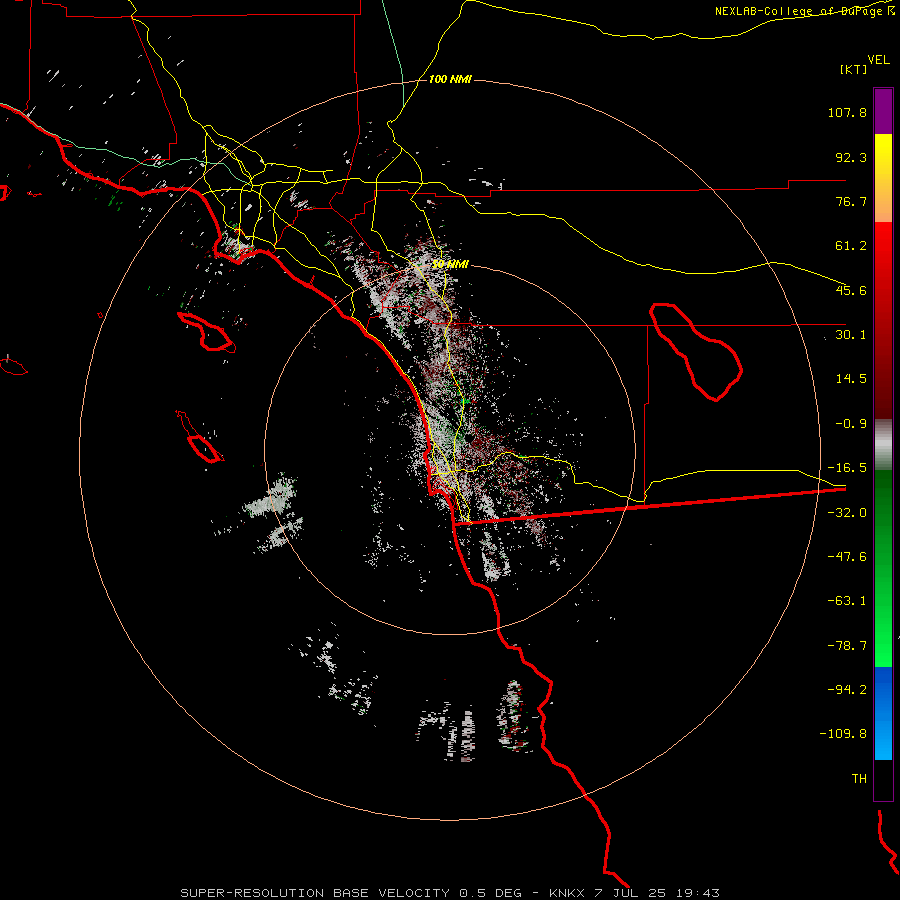Select the 30.1 legend value
This screenshot has width=900, height=900.
(x=851, y=335)
